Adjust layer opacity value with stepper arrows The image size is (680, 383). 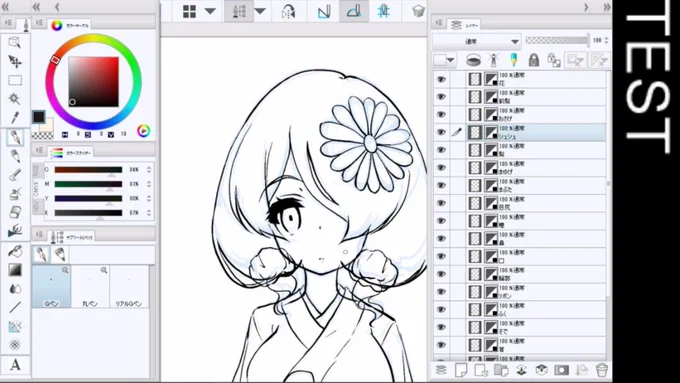coord(606,40)
